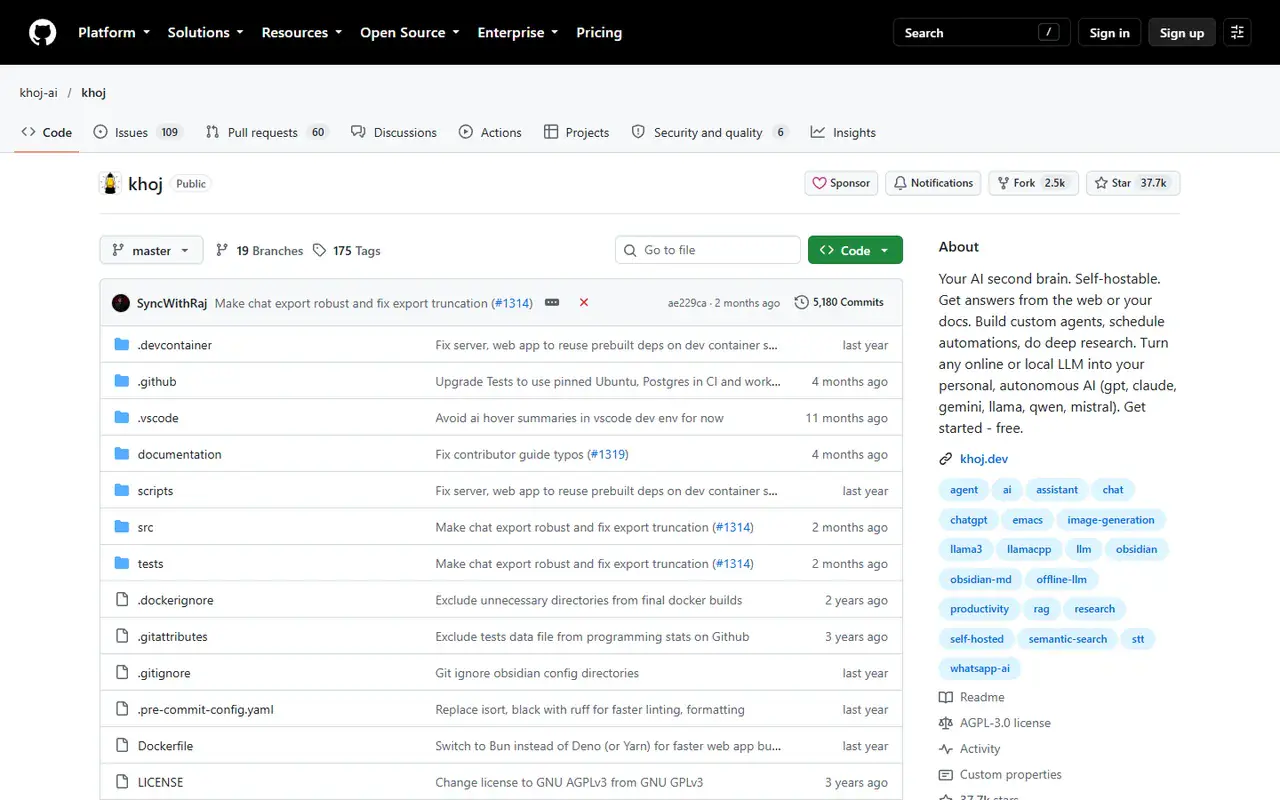The height and width of the screenshot is (800, 1280).
Task: Expand the Open Source menu
Action: (410, 33)
